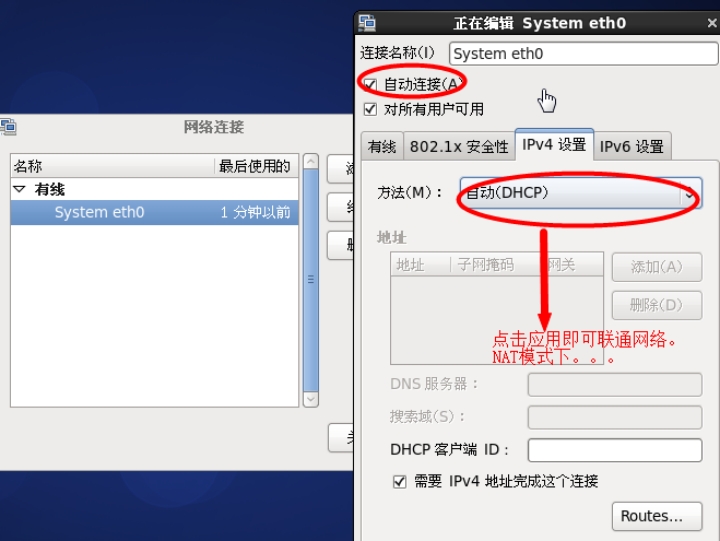720x541 pixels.
Task: Click the 添加(A) address button
Action: point(657,267)
